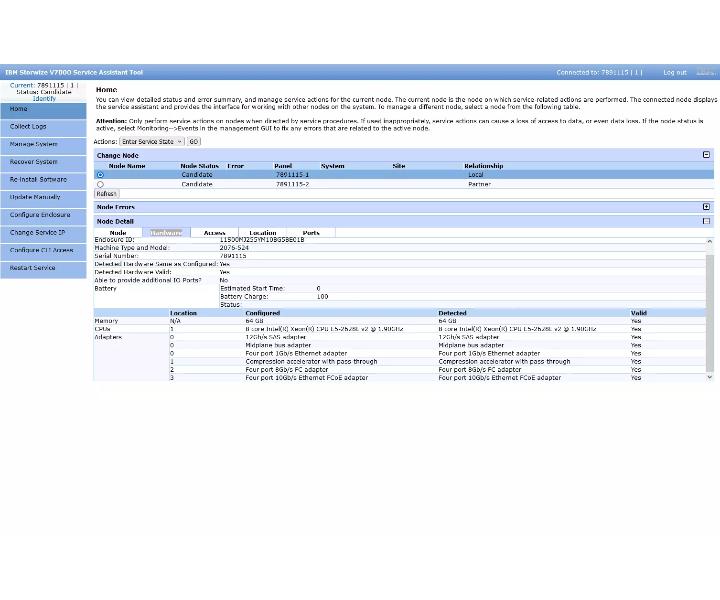Click the Node Name column header
720x600 pixels.
click(127, 166)
